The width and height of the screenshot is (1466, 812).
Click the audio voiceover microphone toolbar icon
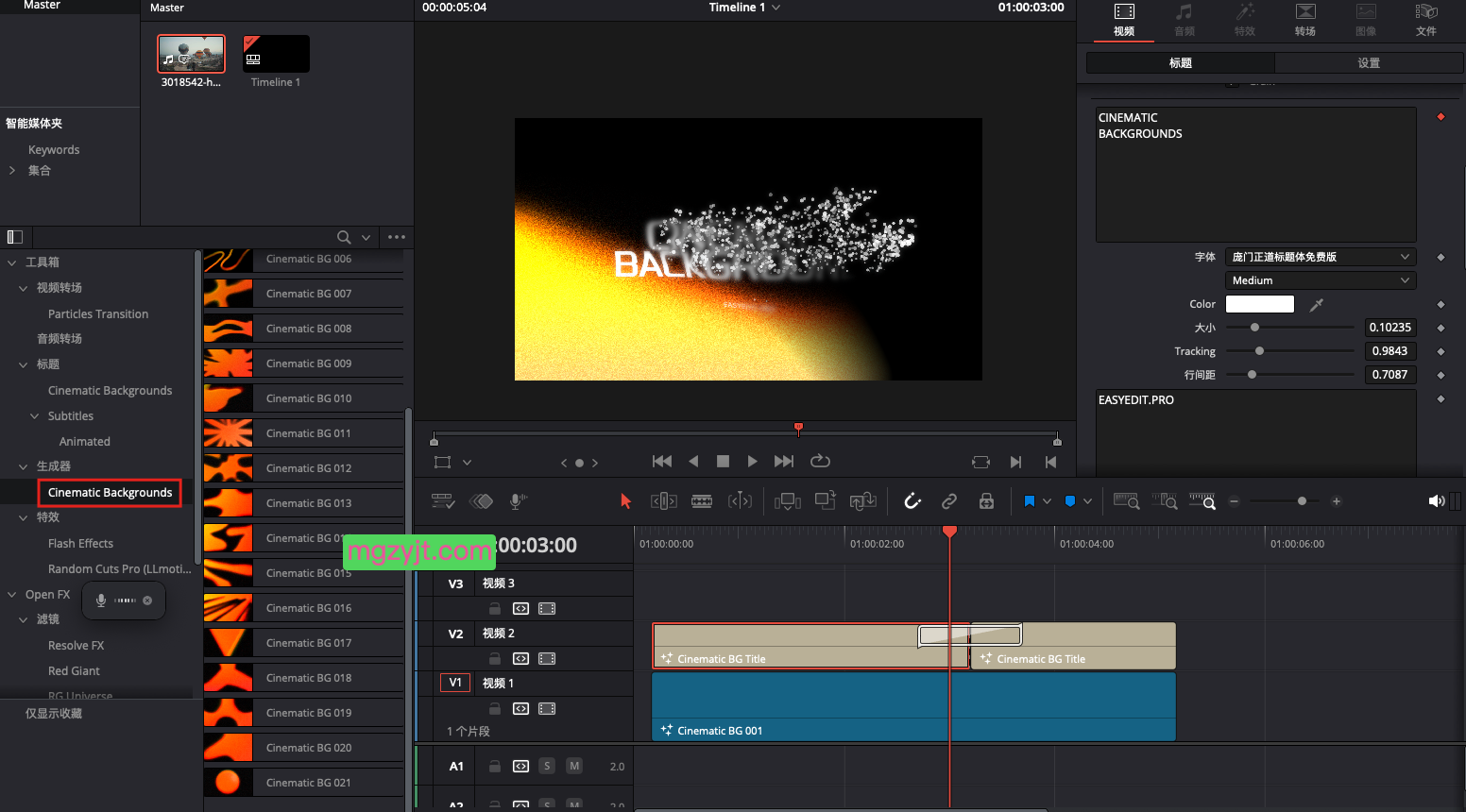click(518, 501)
